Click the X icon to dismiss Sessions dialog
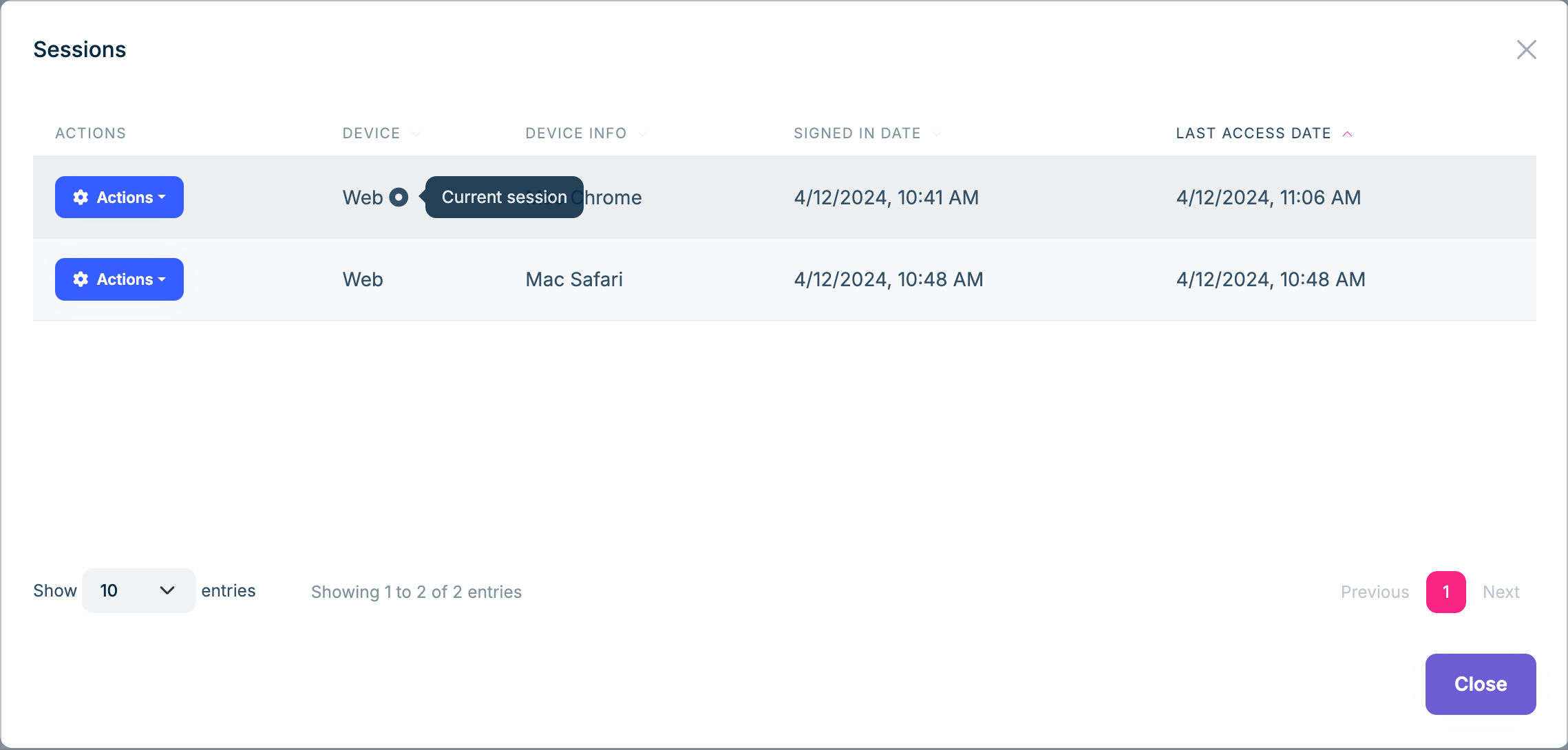1568x750 pixels. tap(1527, 50)
